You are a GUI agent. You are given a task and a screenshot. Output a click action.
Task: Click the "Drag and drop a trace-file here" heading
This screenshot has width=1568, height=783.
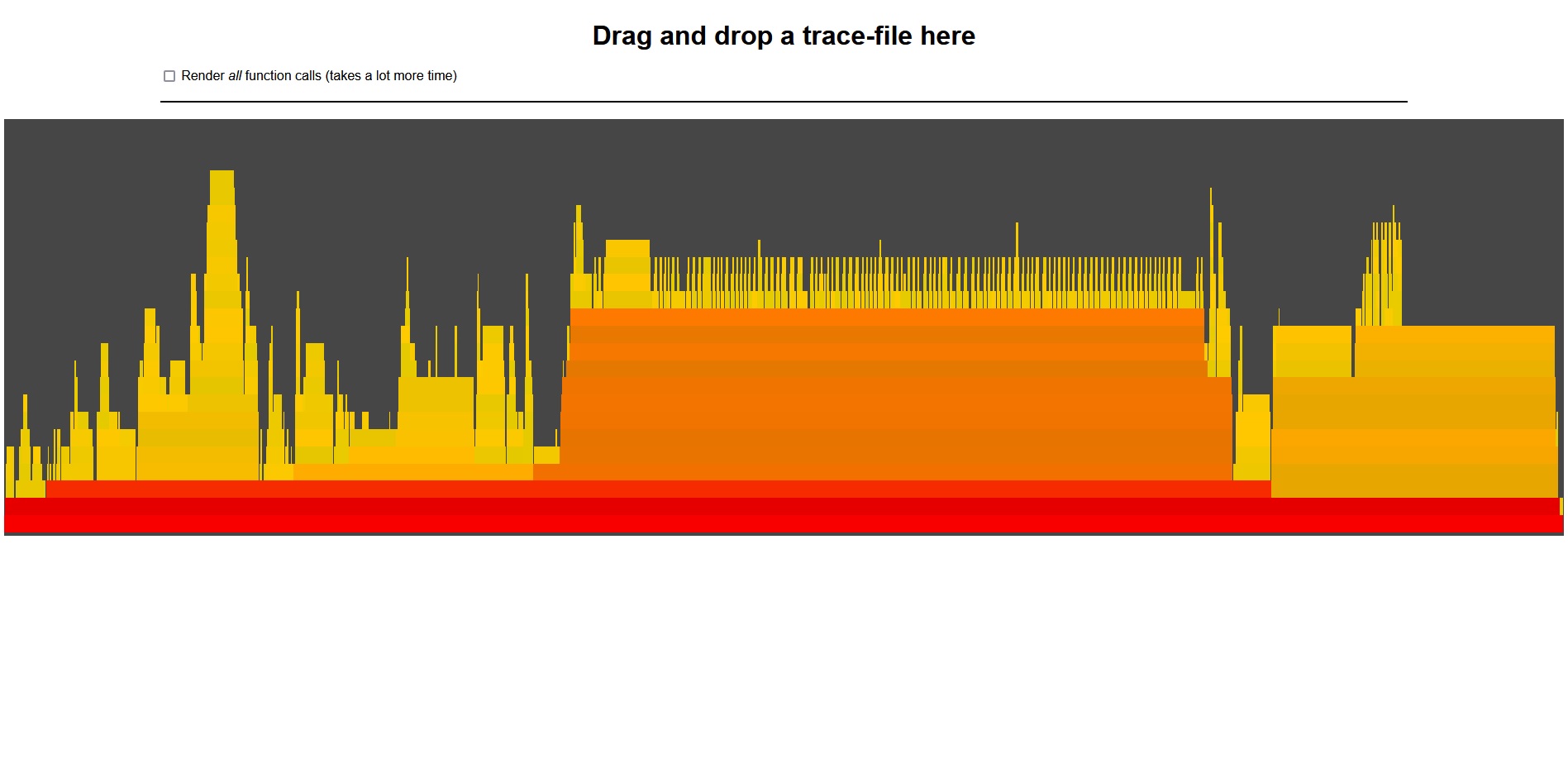[x=784, y=36]
